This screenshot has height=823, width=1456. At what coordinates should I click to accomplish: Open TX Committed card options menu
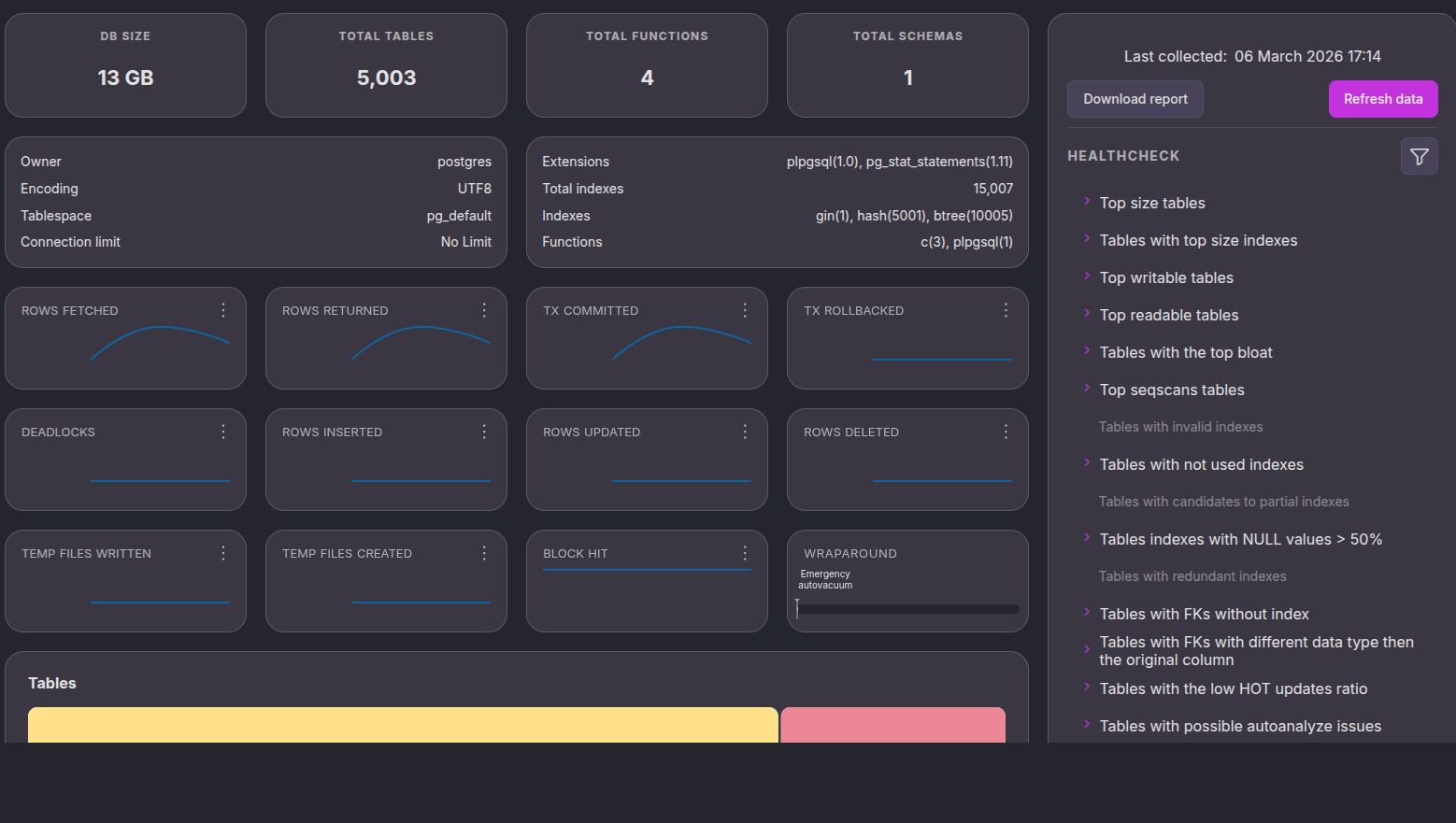pyautogui.click(x=745, y=310)
